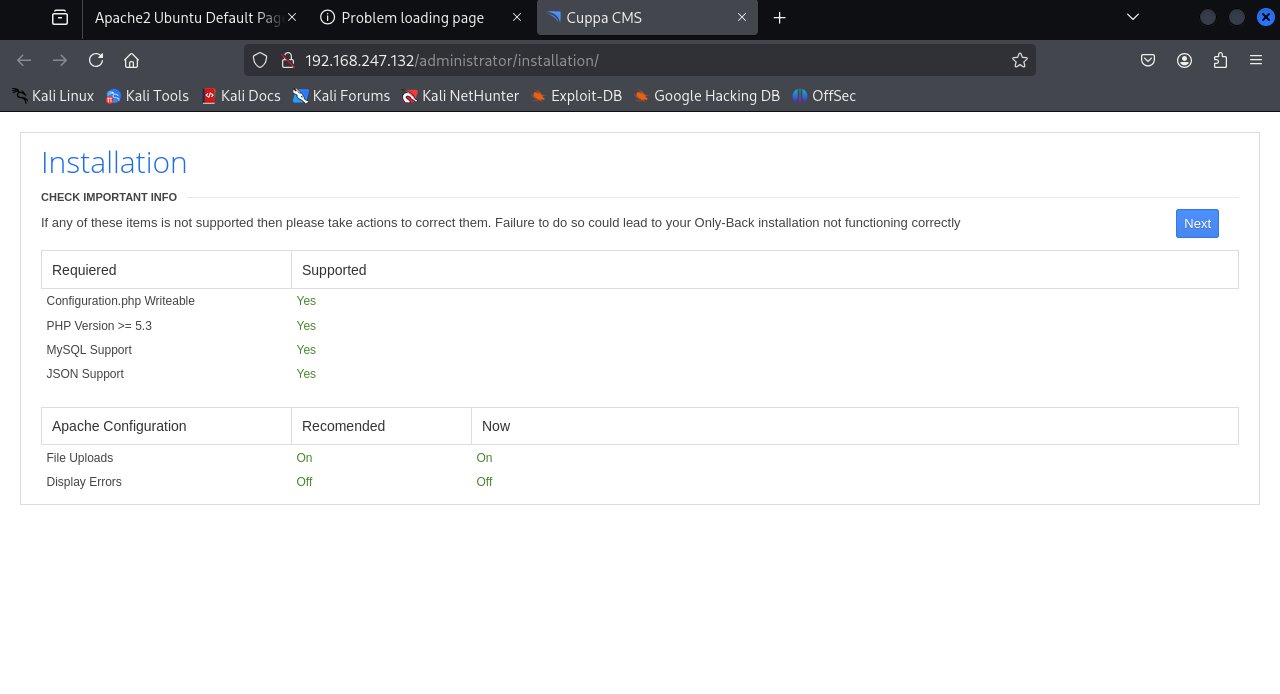Go to the browser home page
The width and height of the screenshot is (1280, 694).
(x=131, y=60)
